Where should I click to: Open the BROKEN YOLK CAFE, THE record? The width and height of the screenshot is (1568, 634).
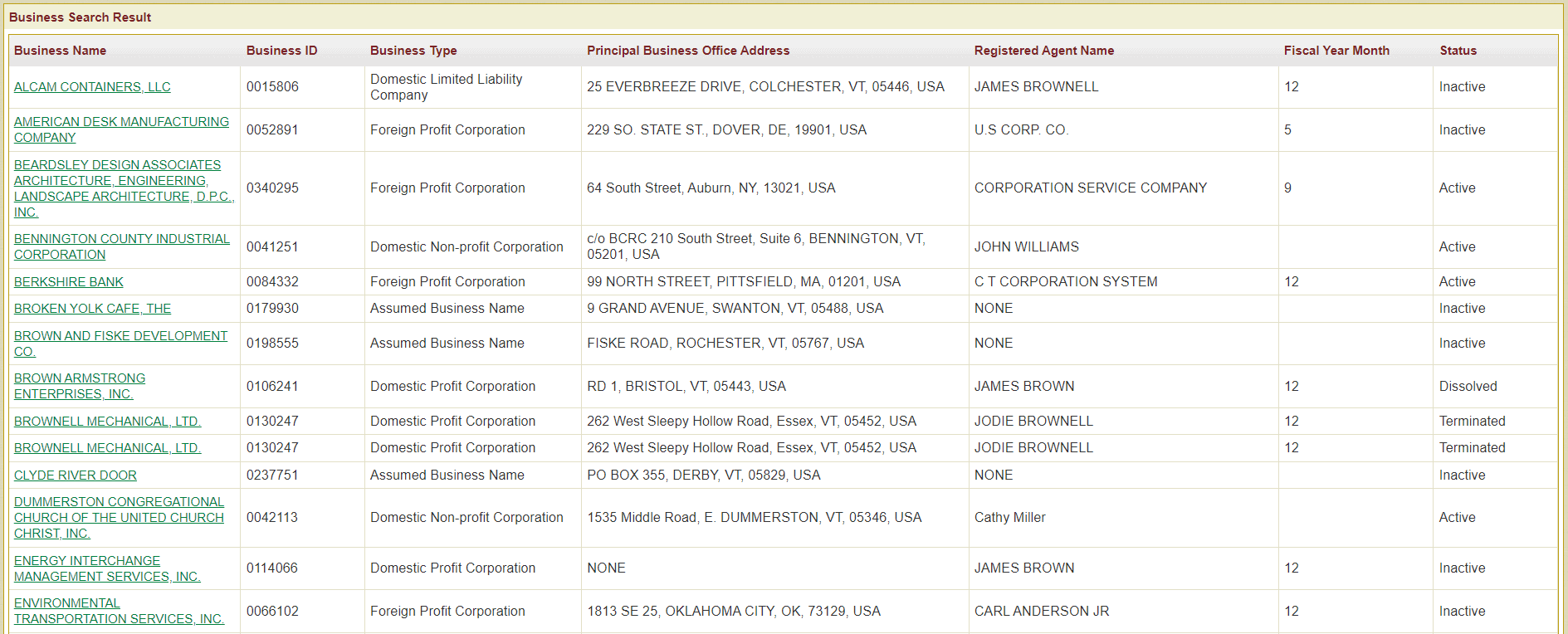point(92,308)
